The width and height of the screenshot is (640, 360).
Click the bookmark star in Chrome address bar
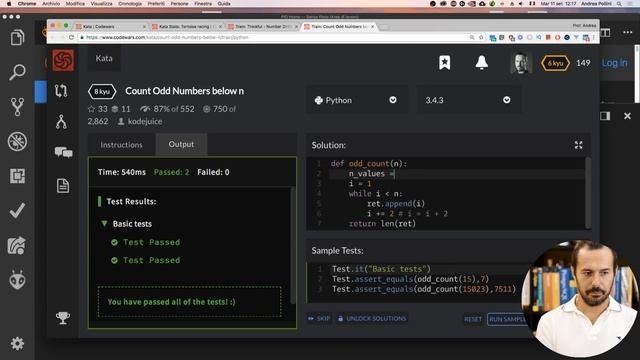[x=481, y=38]
